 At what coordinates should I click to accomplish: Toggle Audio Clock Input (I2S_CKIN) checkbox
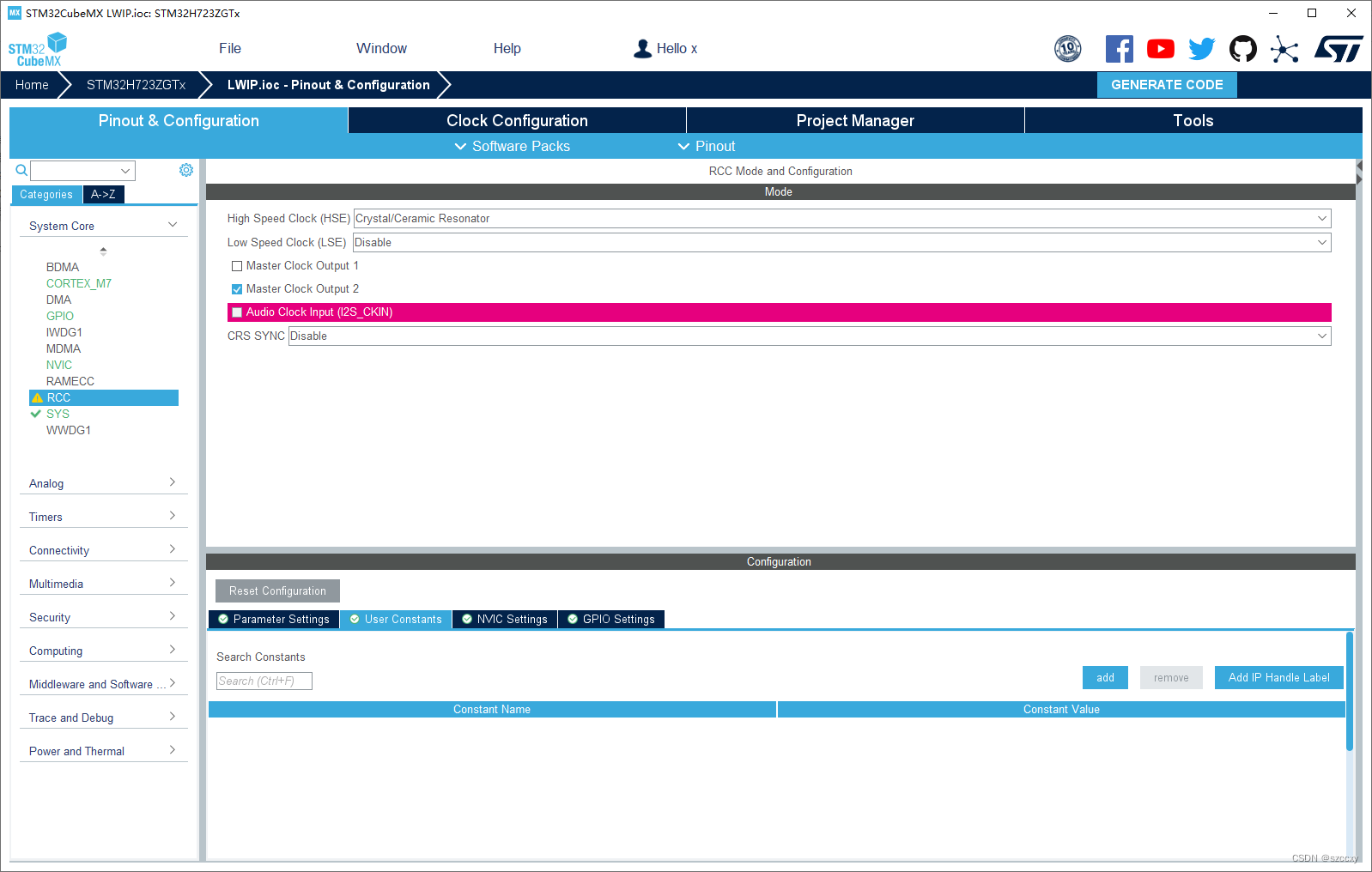pyautogui.click(x=237, y=312)
